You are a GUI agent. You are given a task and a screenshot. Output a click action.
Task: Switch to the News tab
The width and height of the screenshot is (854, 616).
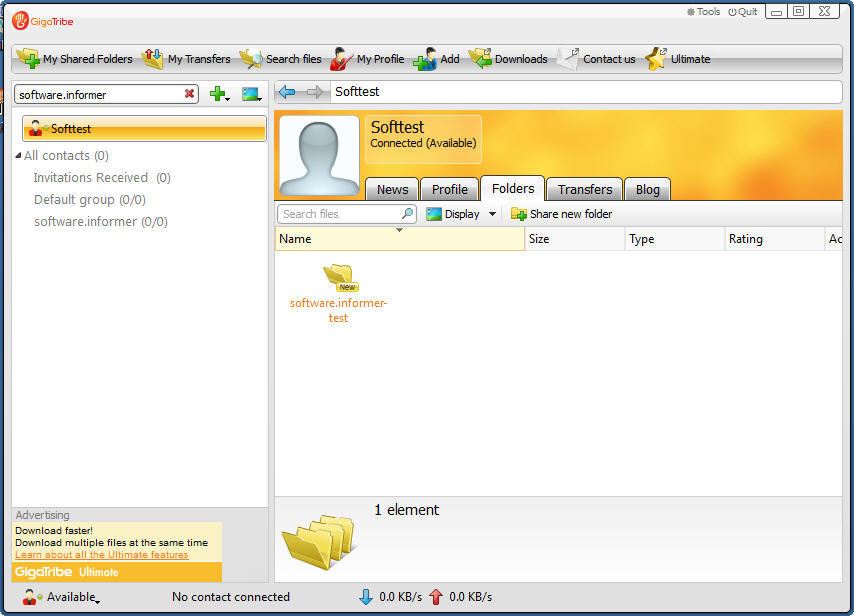(x=392, y=189)
